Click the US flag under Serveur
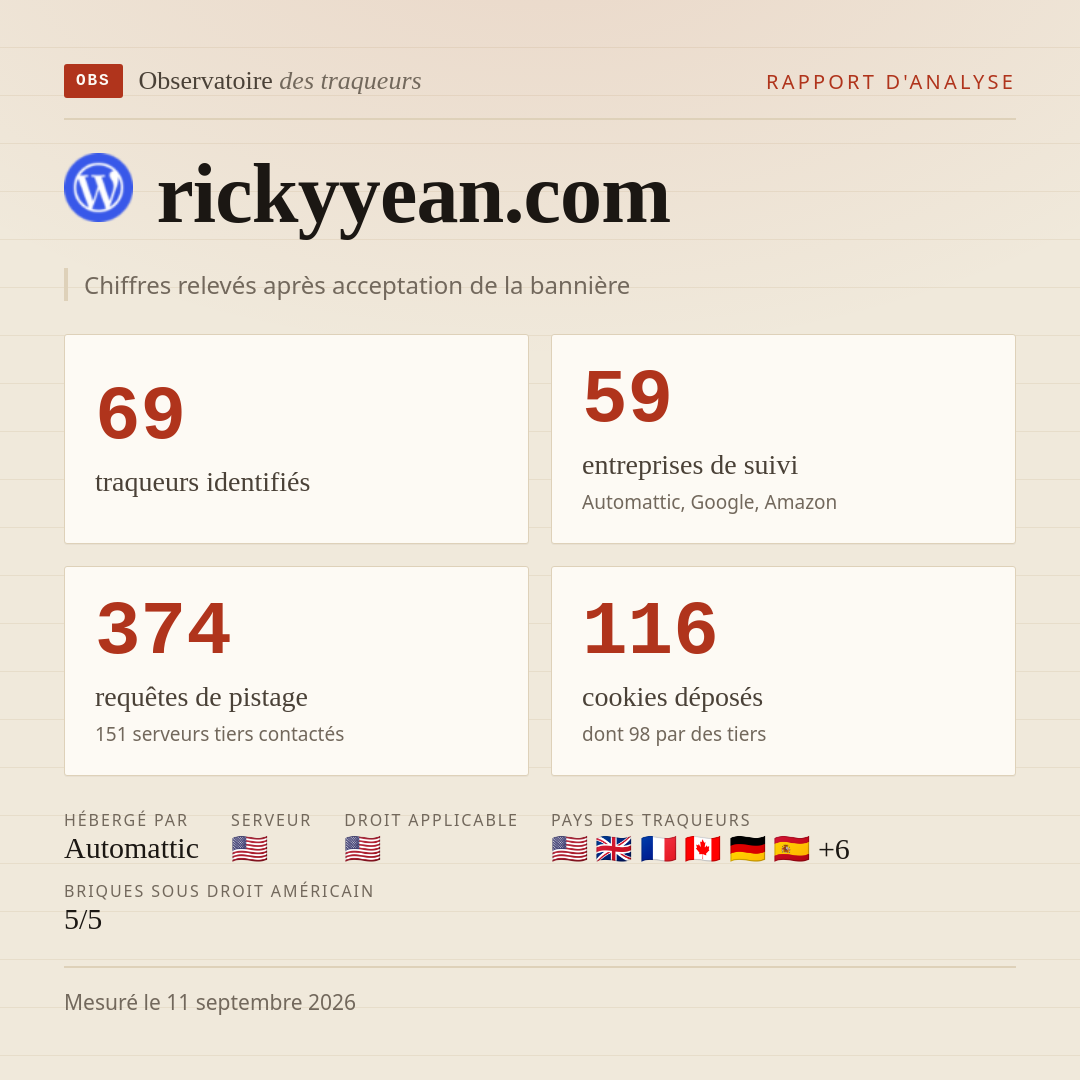The image size is (1080, 1080). pos(249,849)
